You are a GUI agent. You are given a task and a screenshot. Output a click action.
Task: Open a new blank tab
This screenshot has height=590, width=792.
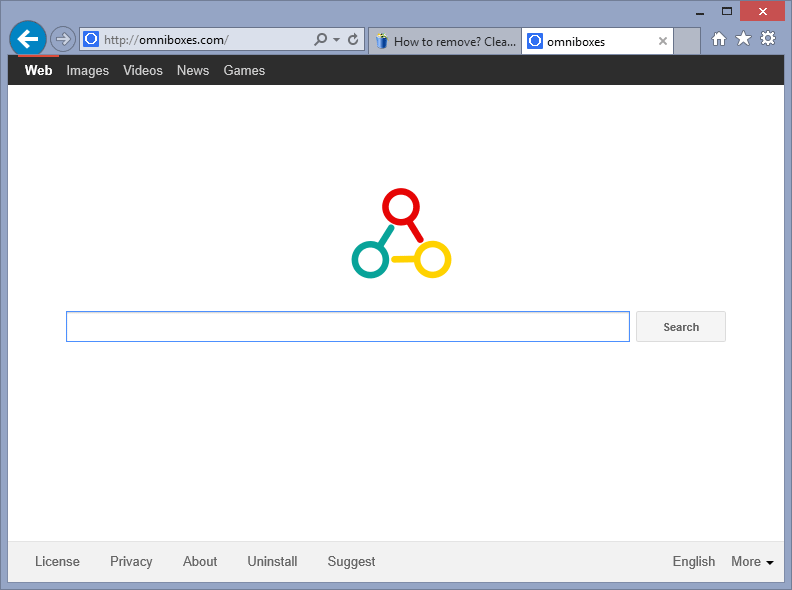687,41
